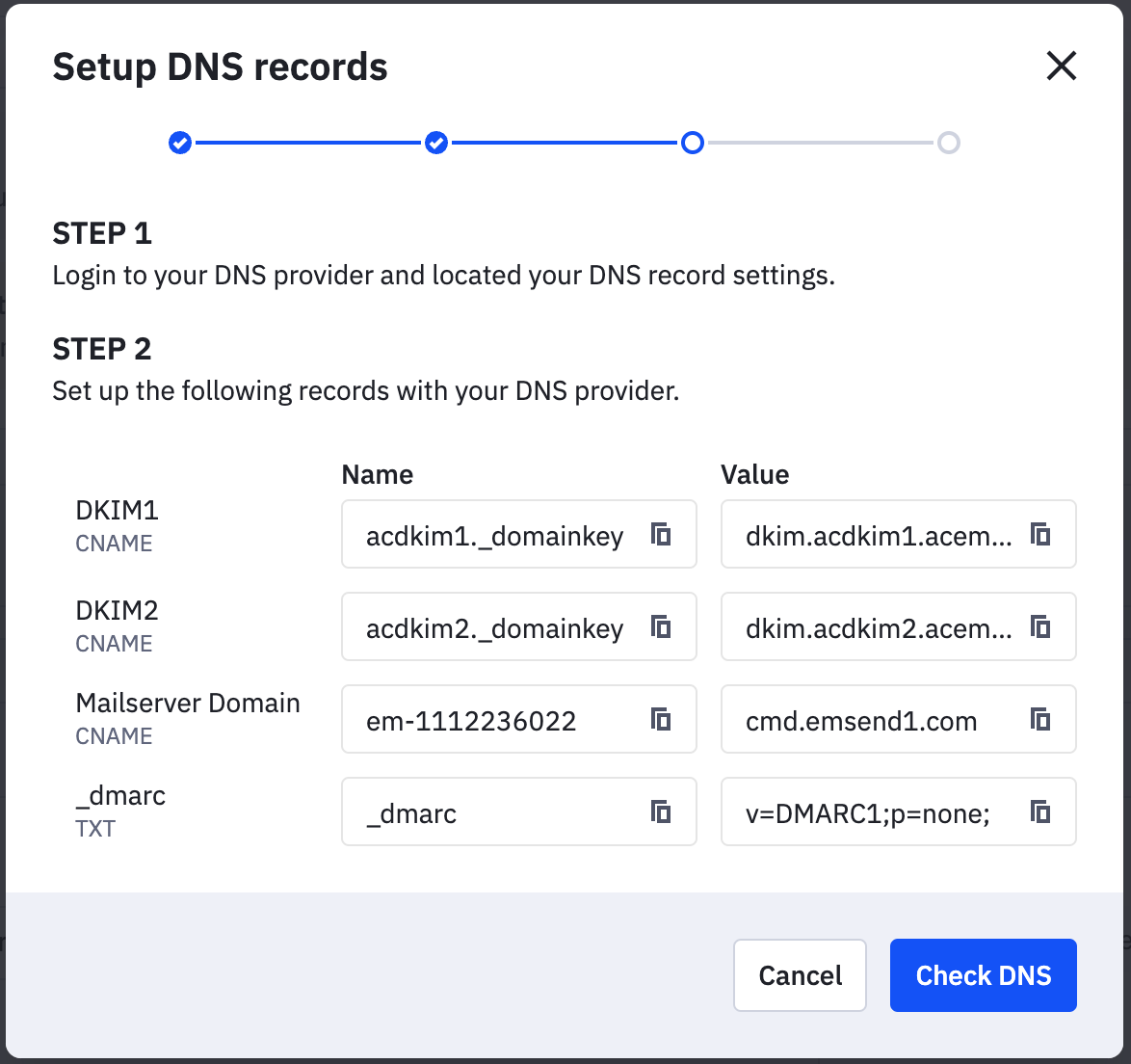Copy the DKIM2 record value
1131x1064 pixels.
coord(1041,626)
